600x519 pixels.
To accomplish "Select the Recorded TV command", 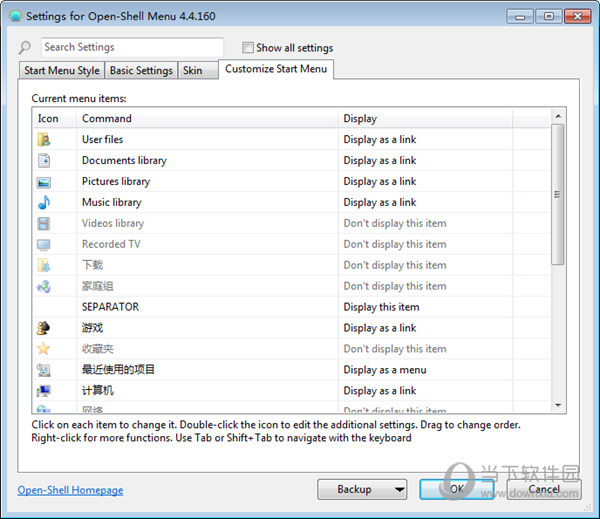I will (111, 244).
